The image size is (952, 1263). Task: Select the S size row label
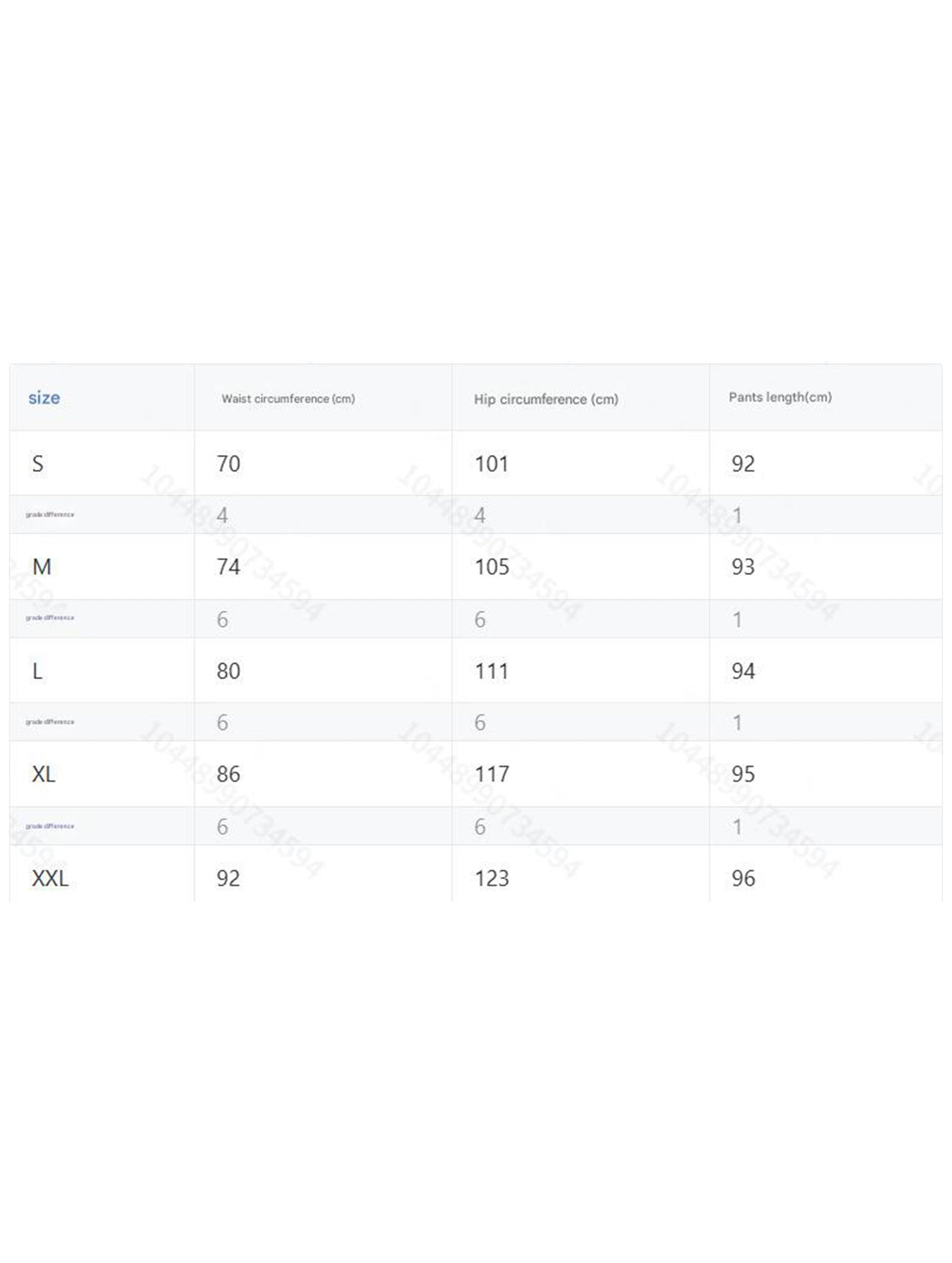click(38, 464)
